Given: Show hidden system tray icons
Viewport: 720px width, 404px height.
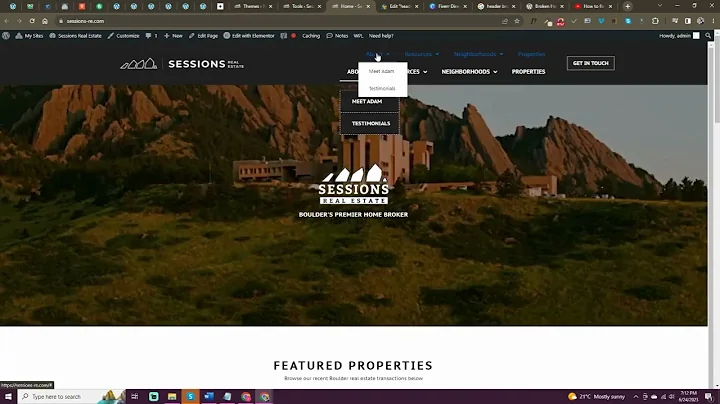Looking at the screenshot, I should coord(636,397).
